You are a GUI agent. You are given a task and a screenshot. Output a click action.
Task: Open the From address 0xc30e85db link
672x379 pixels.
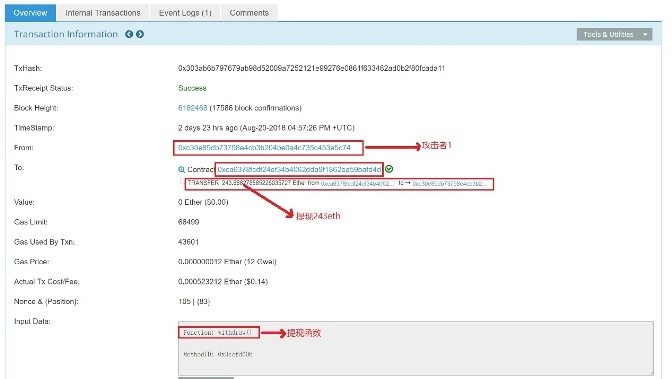[x=264, y=148]
